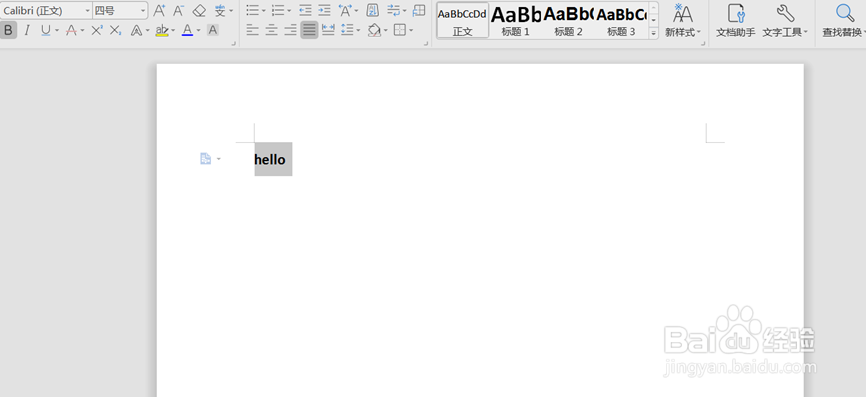
Task: Select the 正文 style
Action: (463, 20)
